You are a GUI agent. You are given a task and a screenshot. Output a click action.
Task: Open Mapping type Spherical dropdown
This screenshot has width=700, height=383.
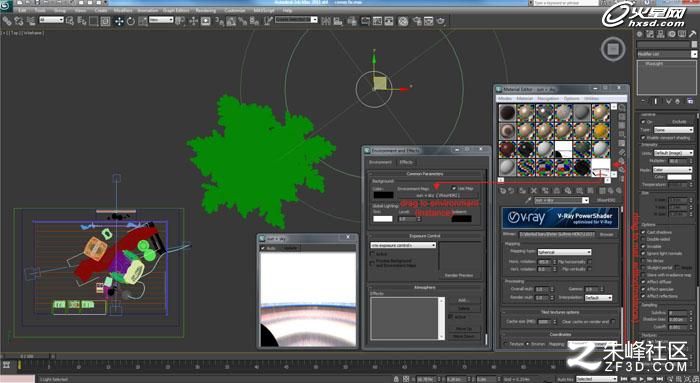coord(564,252)
